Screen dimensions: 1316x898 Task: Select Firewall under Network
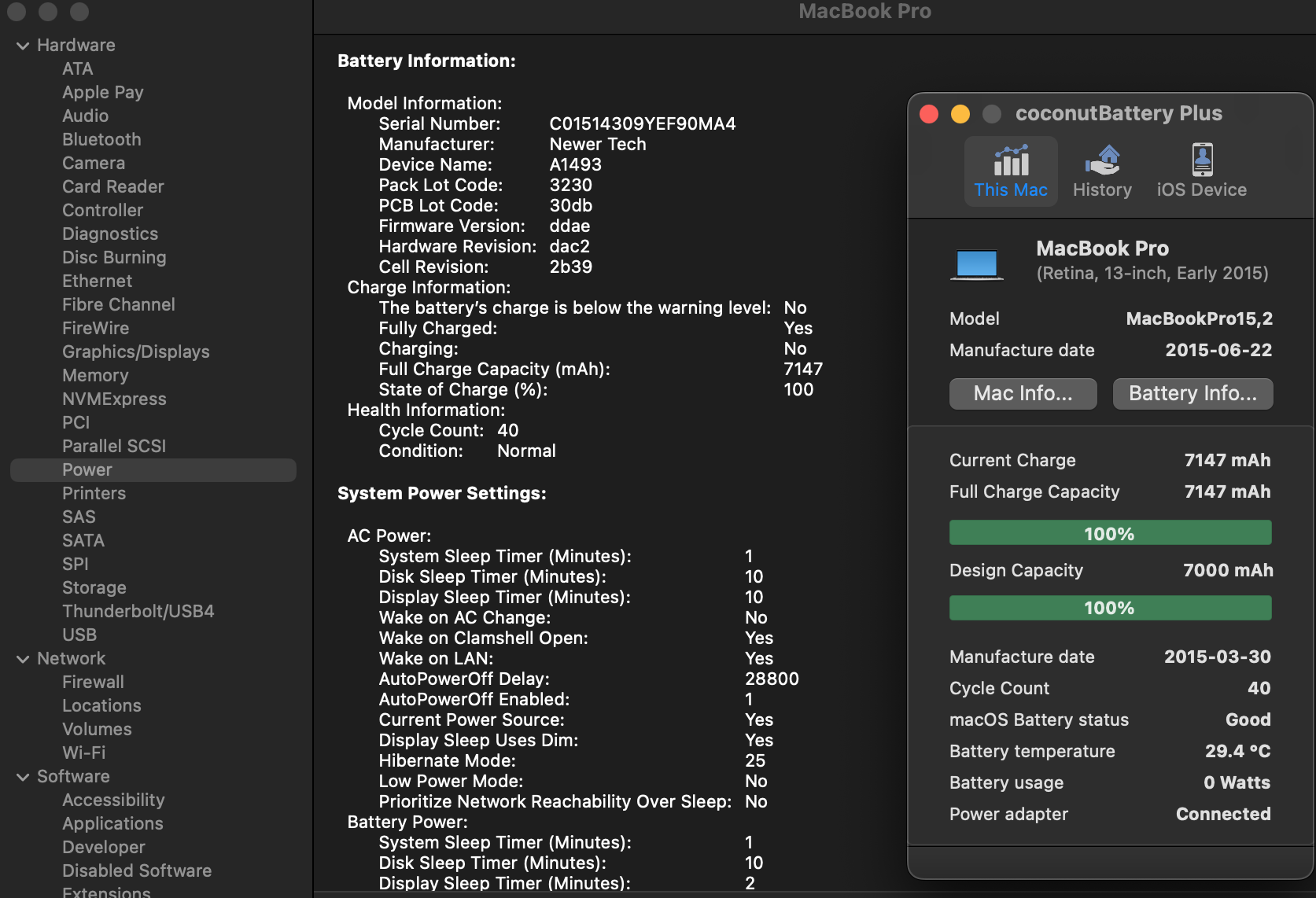tap(94, 683)
